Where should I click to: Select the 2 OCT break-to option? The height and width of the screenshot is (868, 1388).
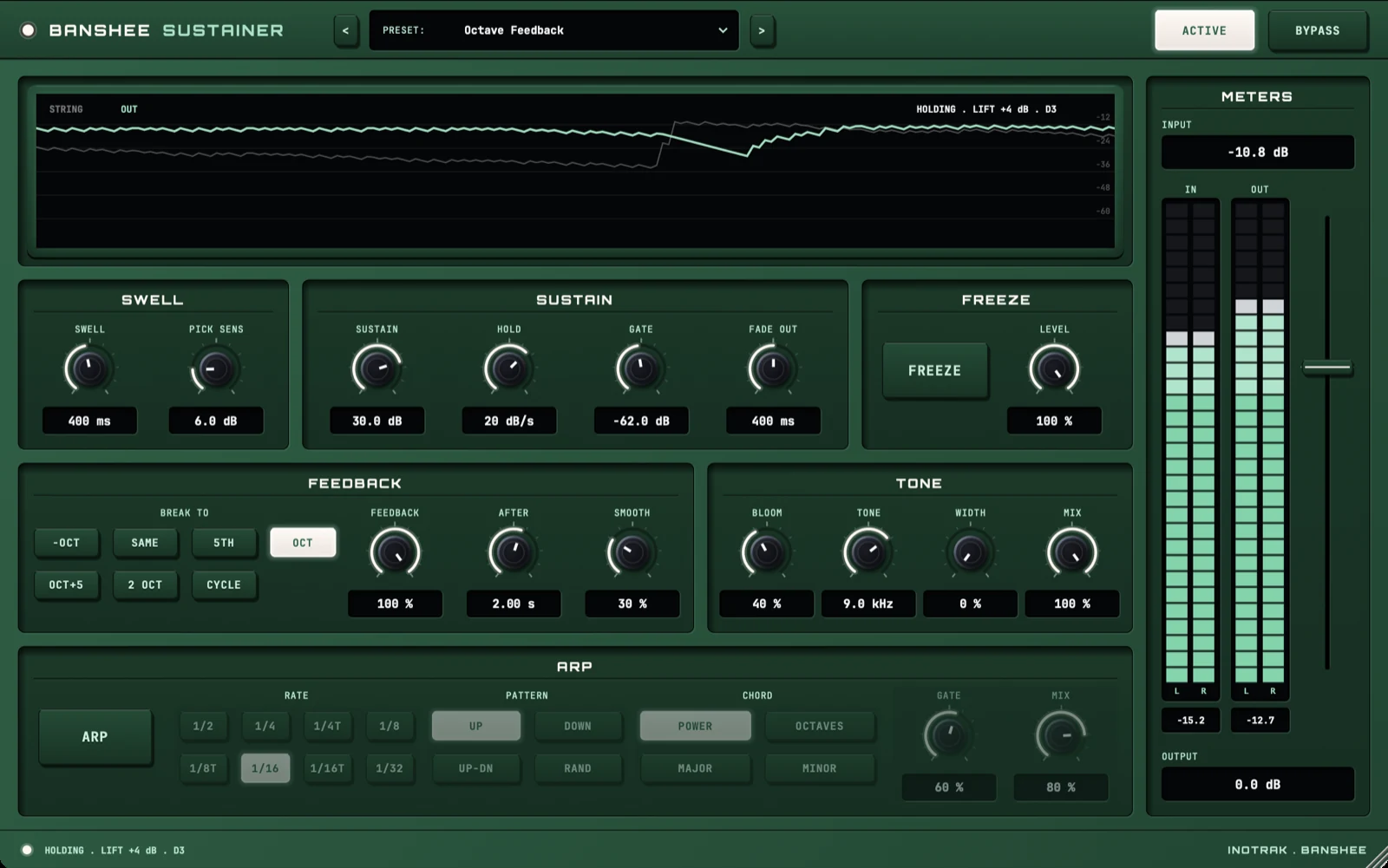pos(145,584)
